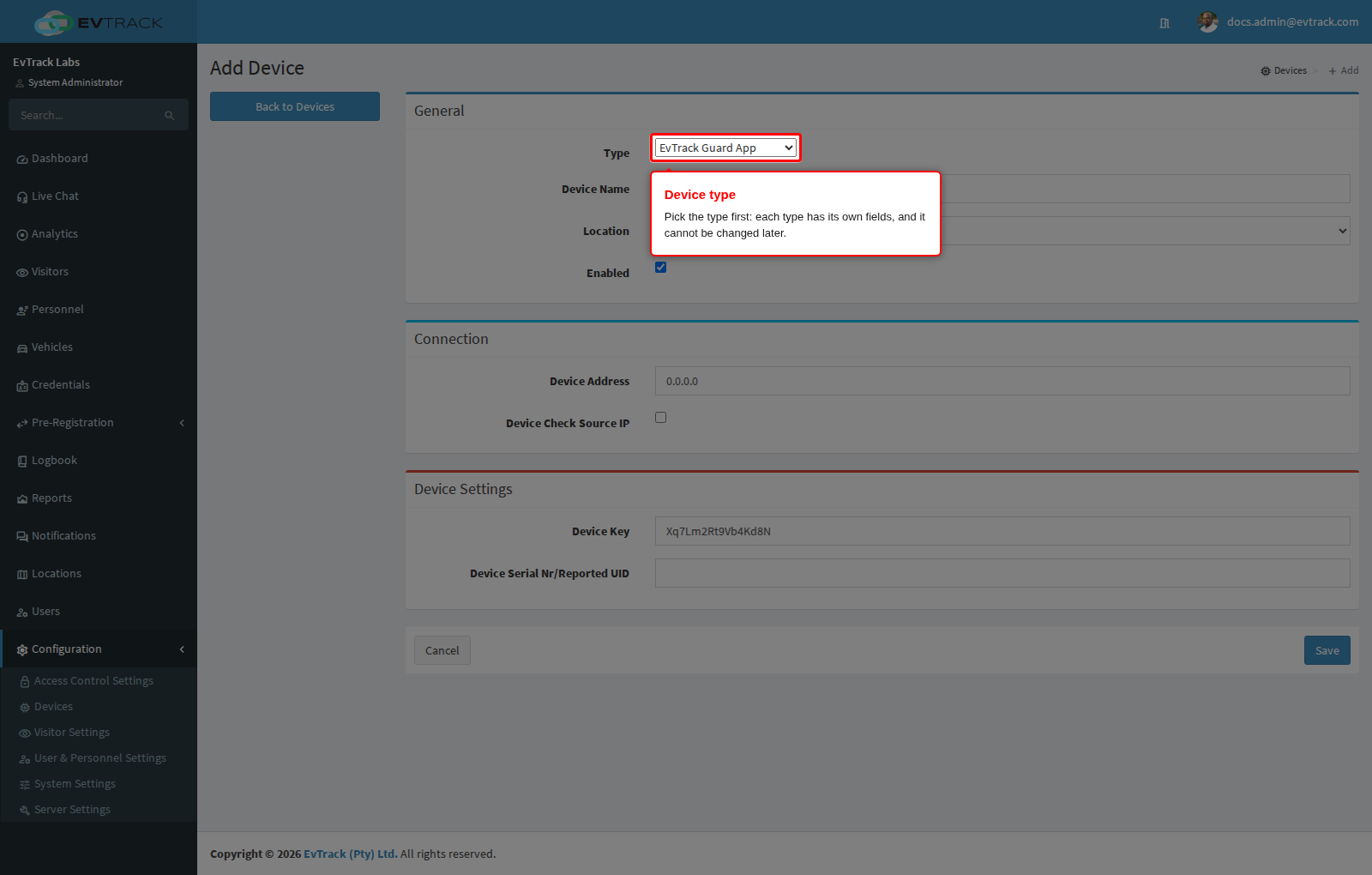Expand the Pre-Registration submenu arrow
1372x875 pixels.
pos(182,423)
